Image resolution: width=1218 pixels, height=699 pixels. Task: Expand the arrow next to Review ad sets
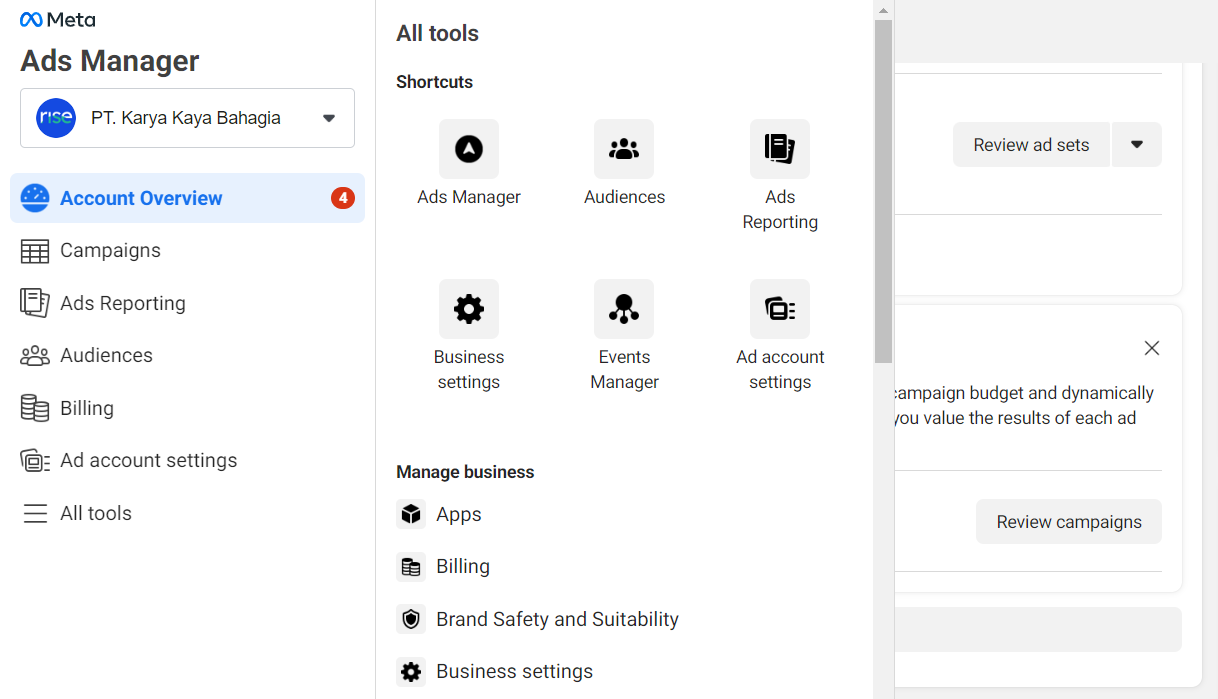(1136, 145)
